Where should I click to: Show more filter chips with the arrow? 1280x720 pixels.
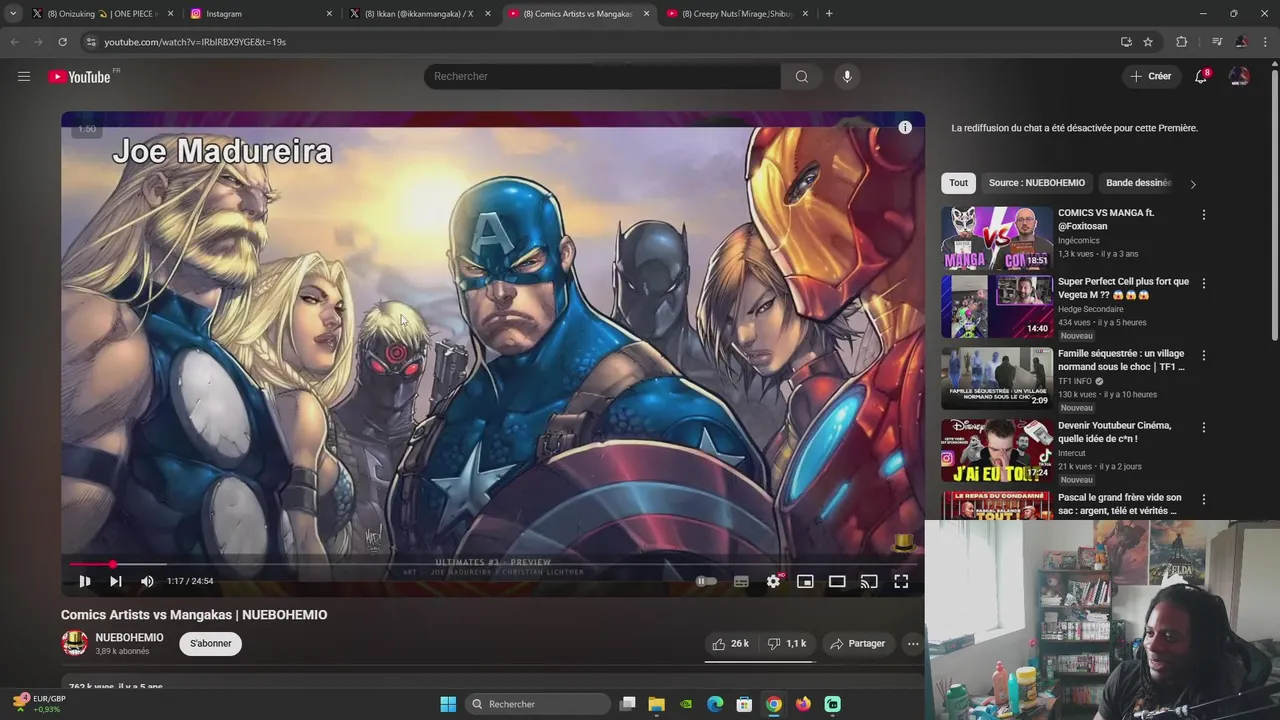click(1192, 184)
